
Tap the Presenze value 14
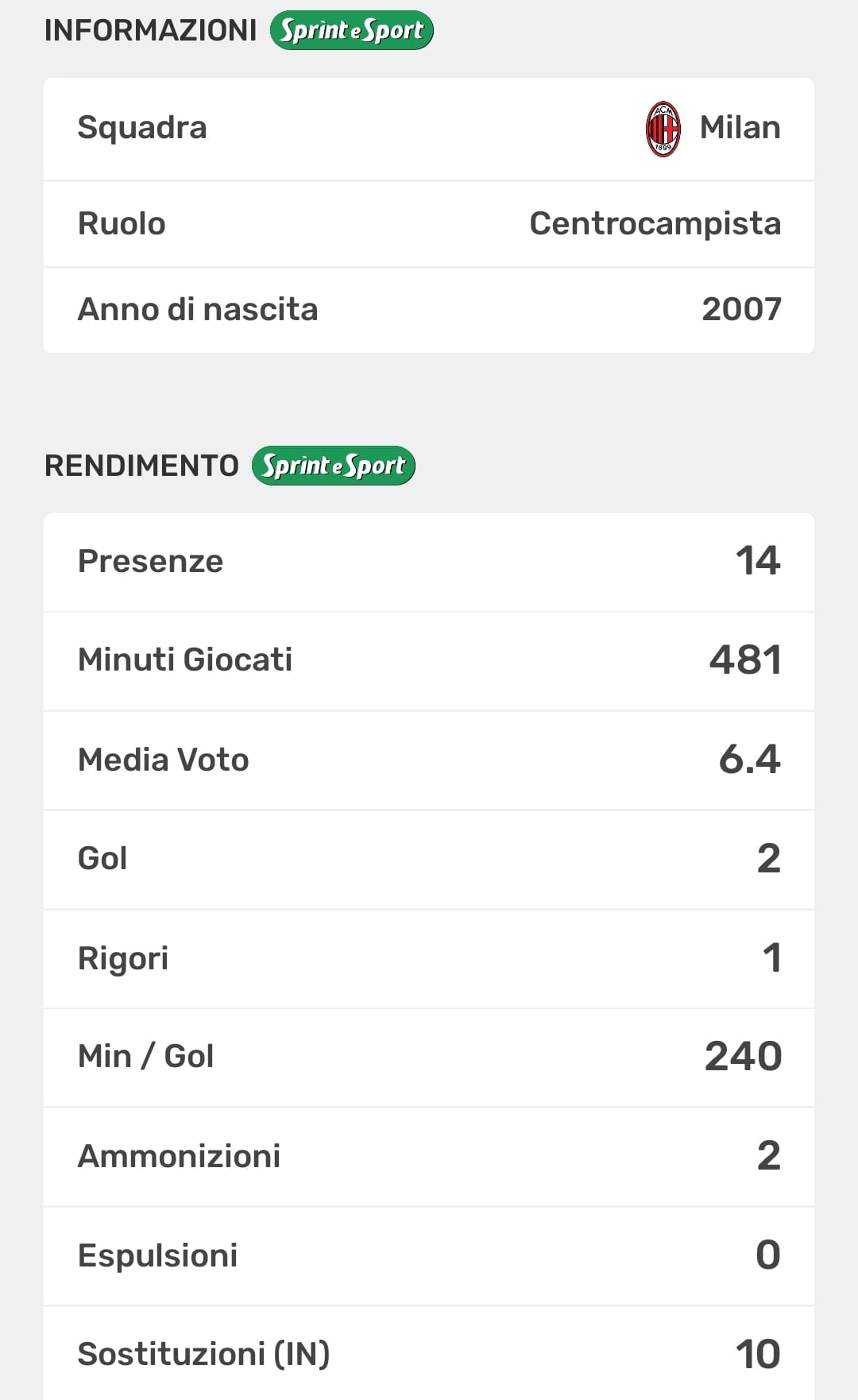758,561
